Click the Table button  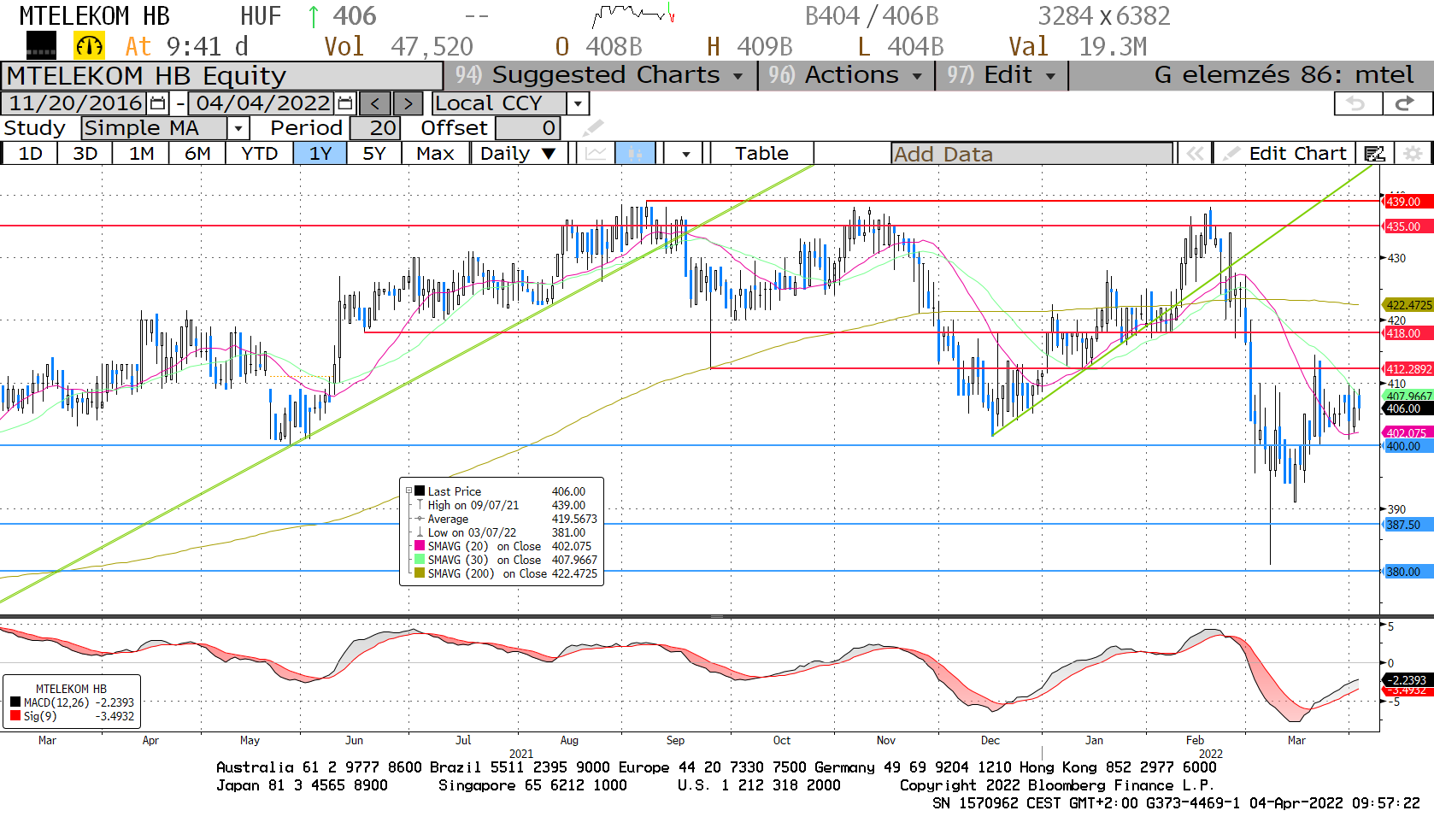coord(761,154)
